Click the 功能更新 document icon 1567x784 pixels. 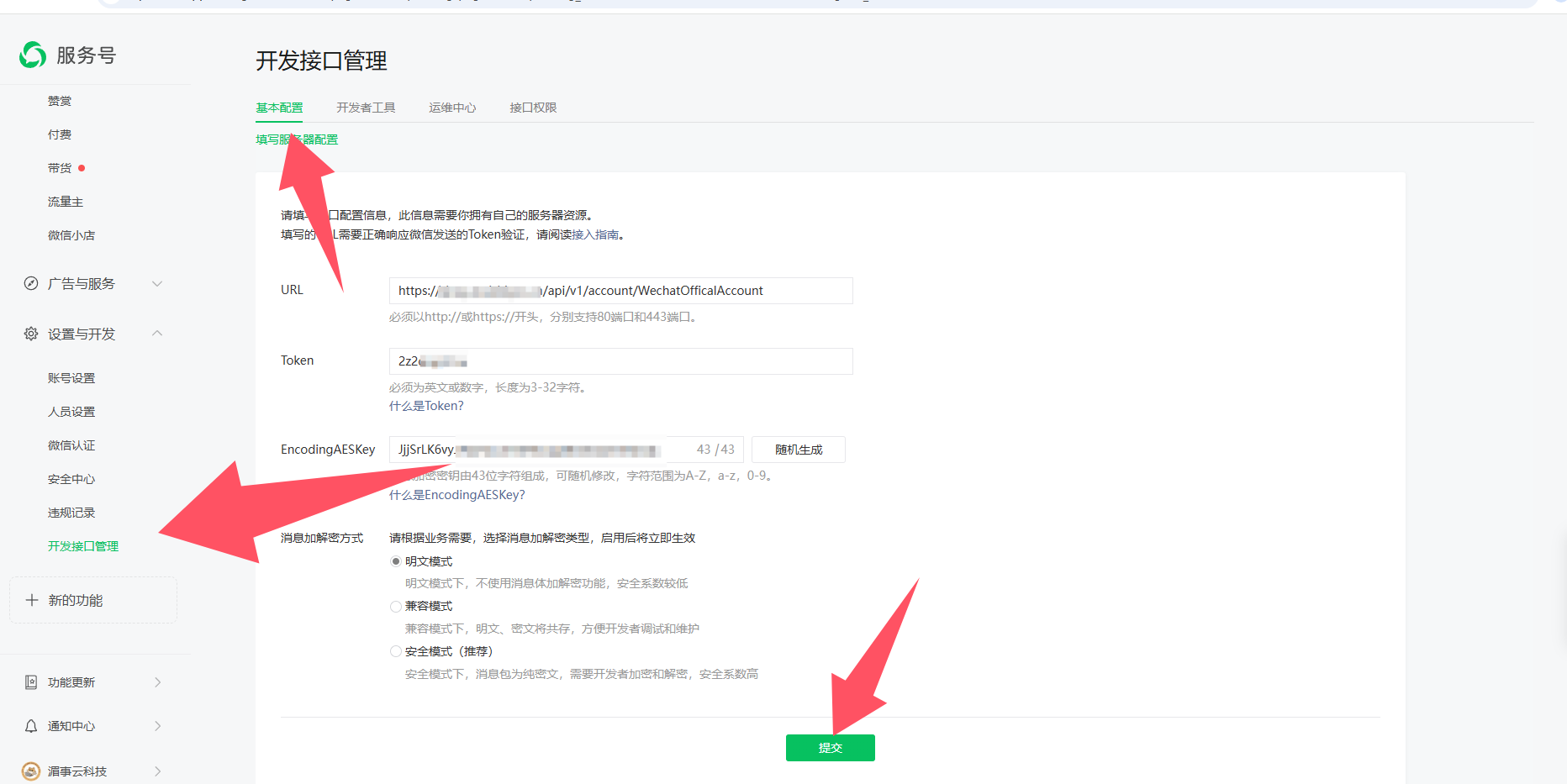[x=31, y=682]
